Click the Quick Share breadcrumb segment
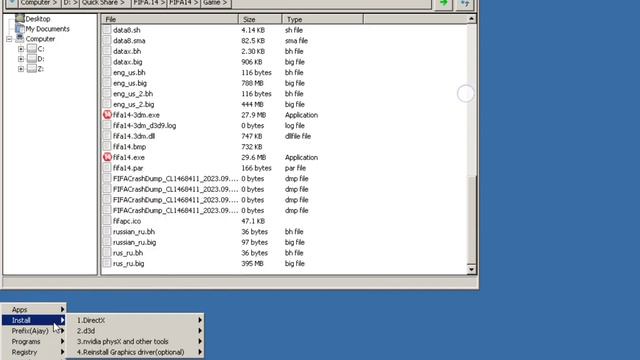Image resolution: width=640 pixels, height=360 pixels. [x=105, y=3]
